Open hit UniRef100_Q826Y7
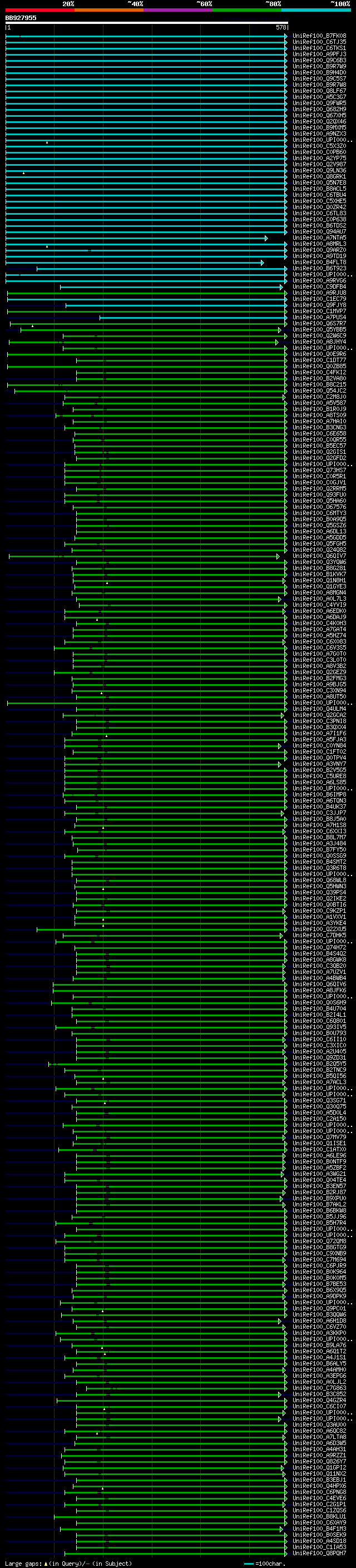The height and width of the screenshot is (1568, 356). coord(319,1461)
